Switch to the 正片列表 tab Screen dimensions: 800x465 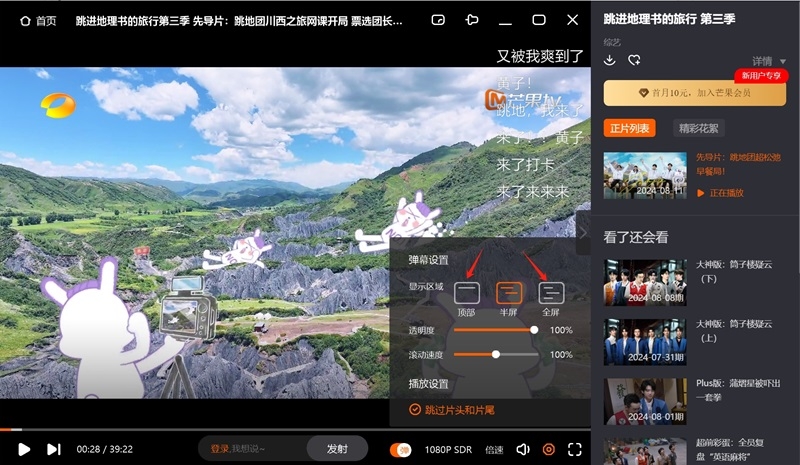(630, 128)
